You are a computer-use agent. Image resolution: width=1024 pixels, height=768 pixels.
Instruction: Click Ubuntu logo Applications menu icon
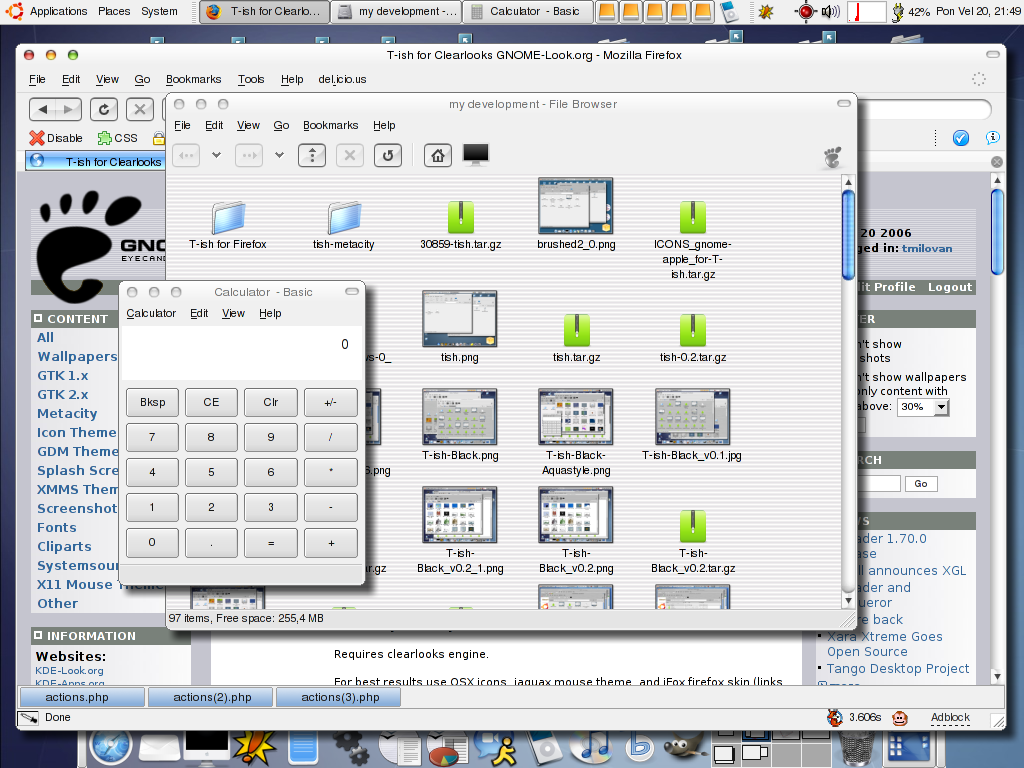point(14,11)
